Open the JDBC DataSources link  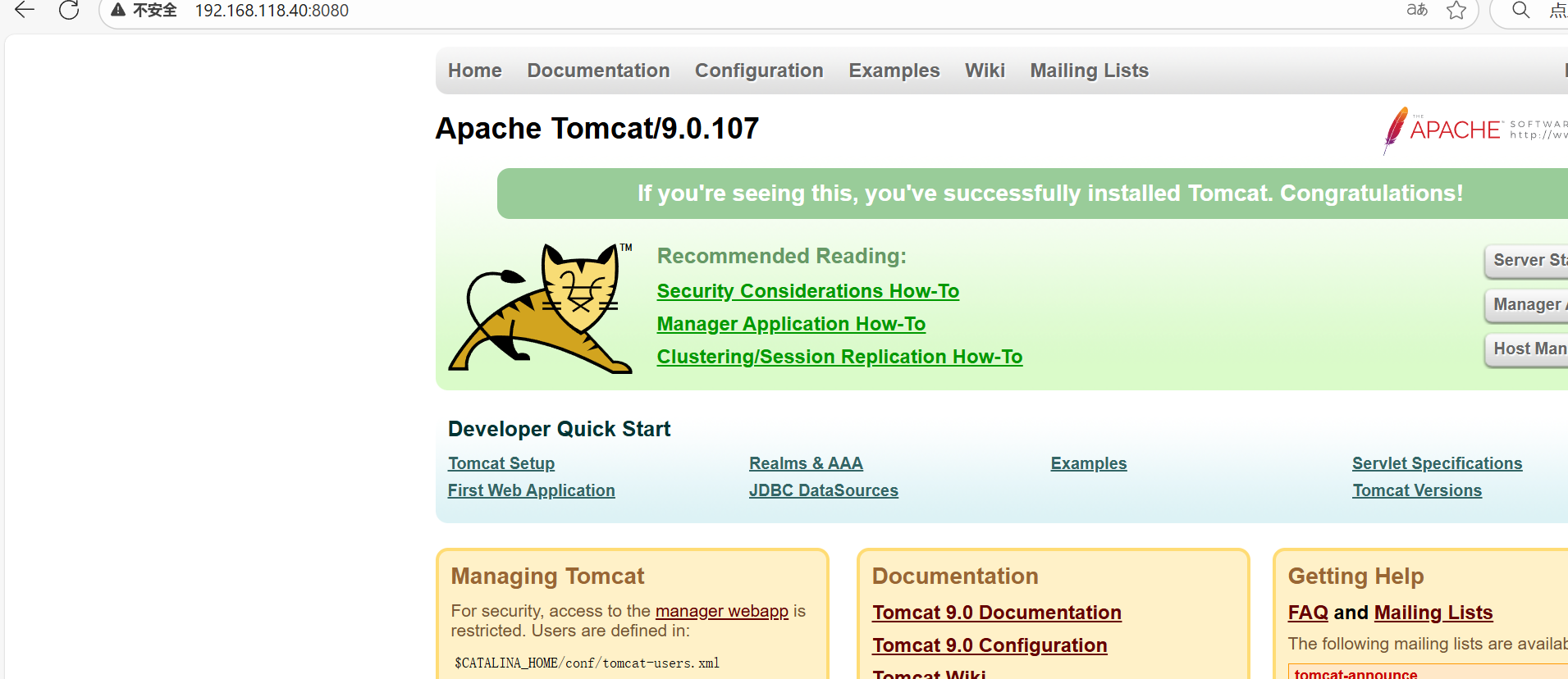pyautogui.click(x=824, y=490)
